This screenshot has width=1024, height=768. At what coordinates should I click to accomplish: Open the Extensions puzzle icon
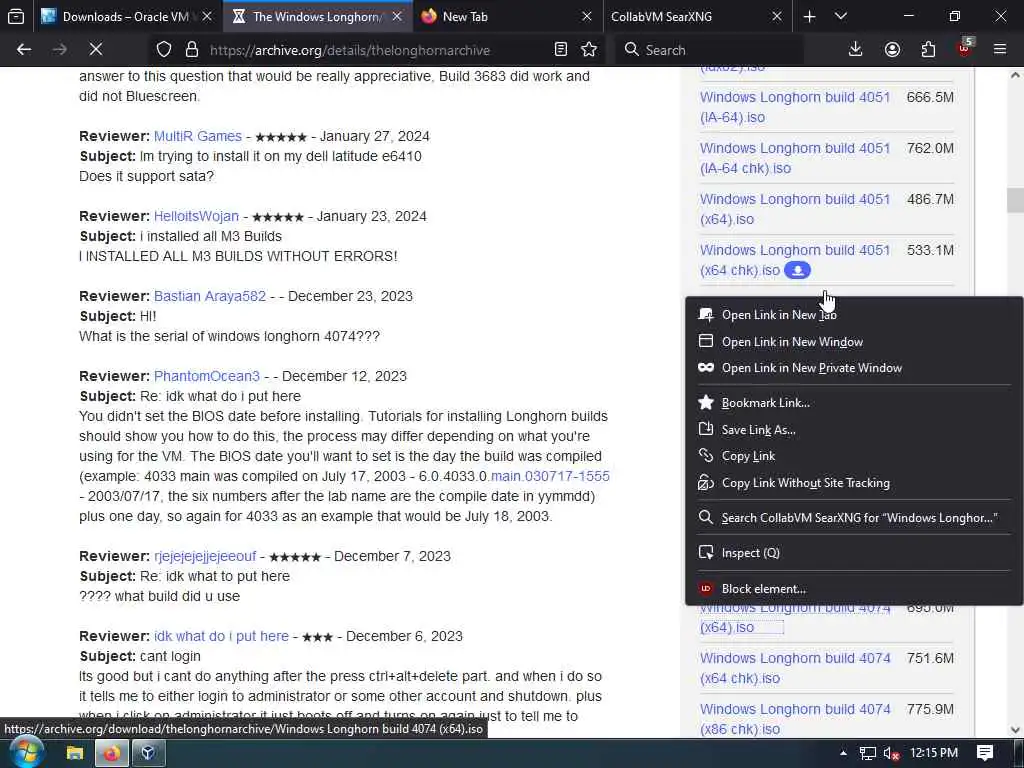coord(928,50)
